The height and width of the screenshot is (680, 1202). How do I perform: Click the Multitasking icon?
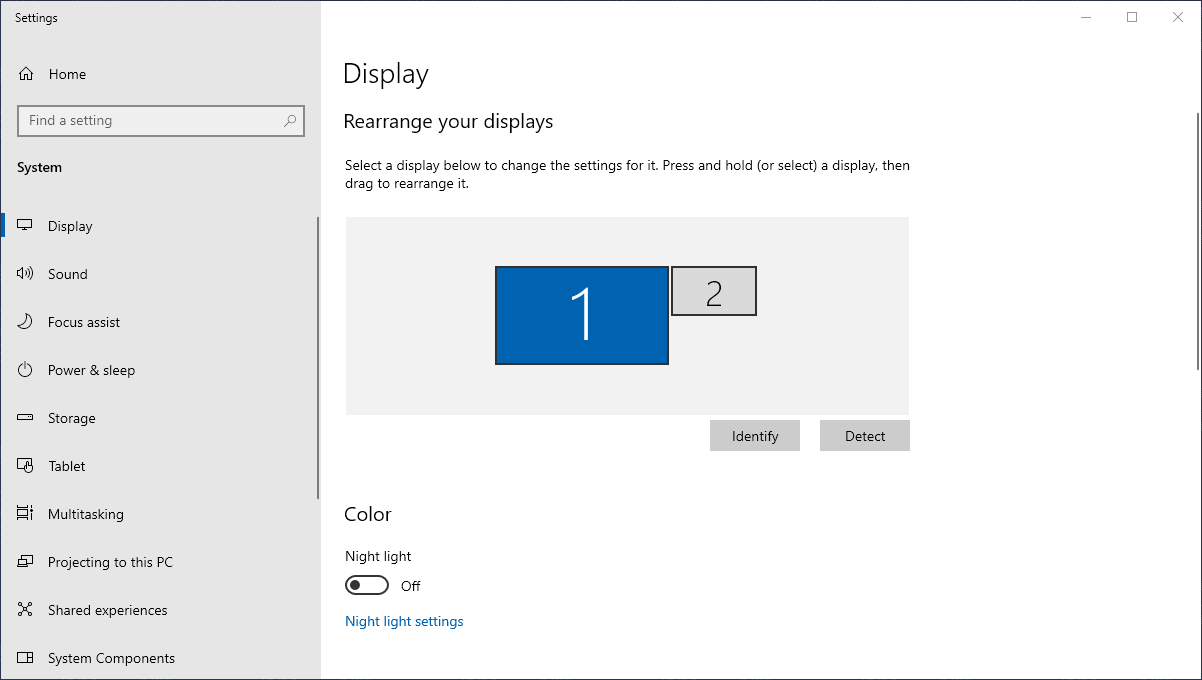[26, 514]
